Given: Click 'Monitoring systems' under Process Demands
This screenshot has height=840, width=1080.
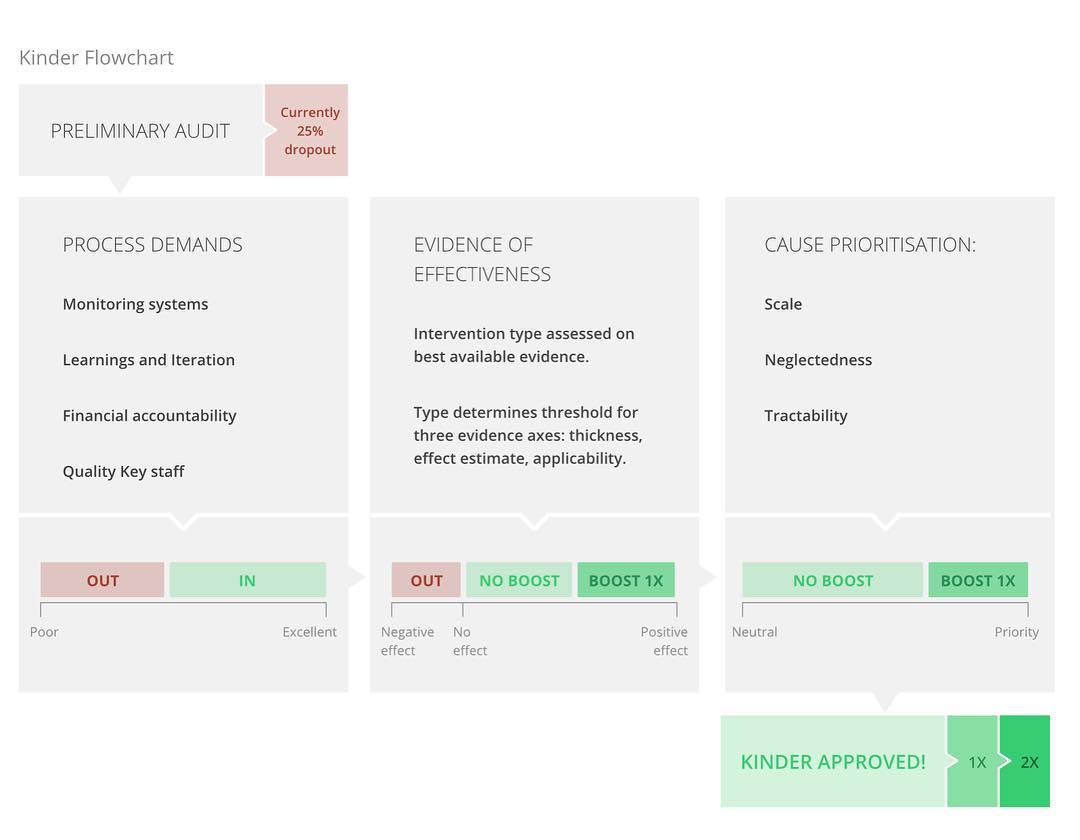Looking at the screenshot, I should (135, 304).
